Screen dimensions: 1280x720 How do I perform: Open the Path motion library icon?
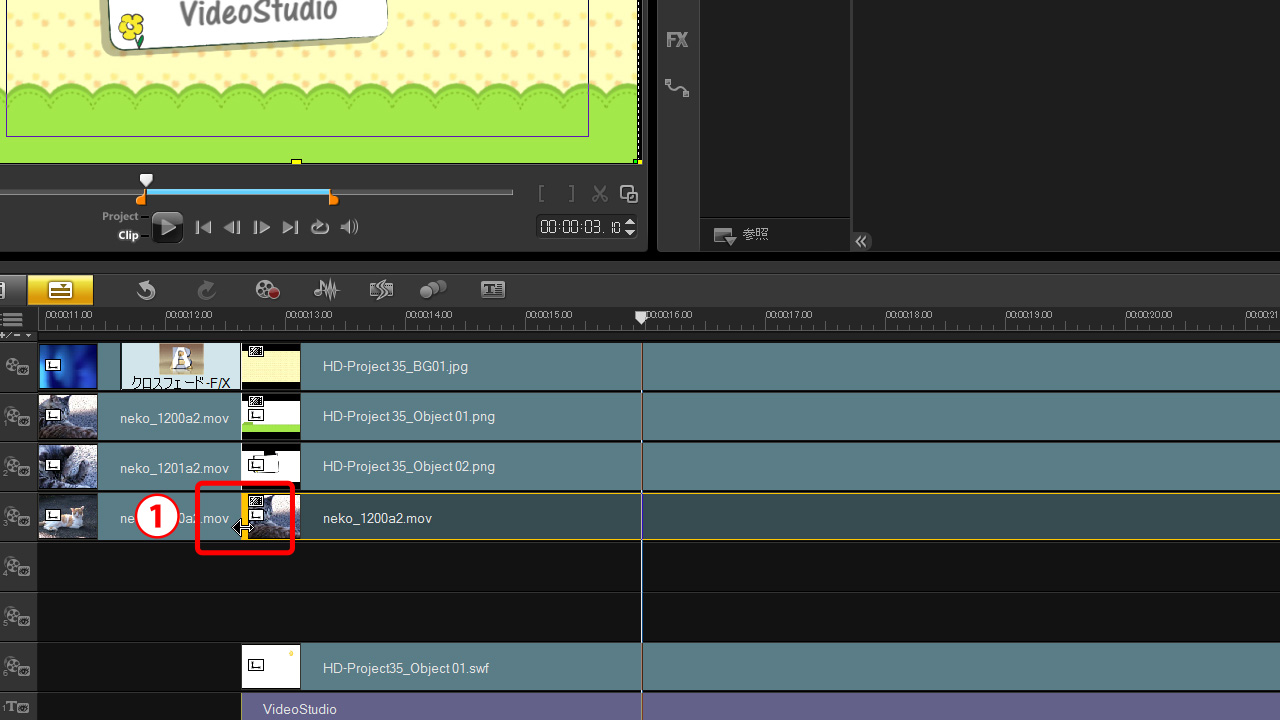pos(677,88)
